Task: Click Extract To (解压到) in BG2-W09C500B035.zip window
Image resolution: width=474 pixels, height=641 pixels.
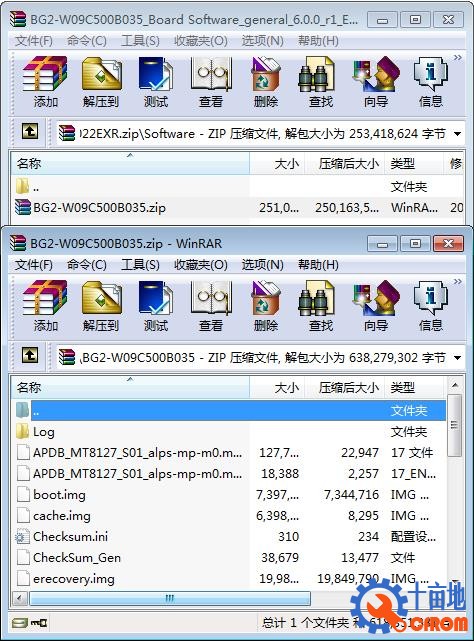Action: 101,306
